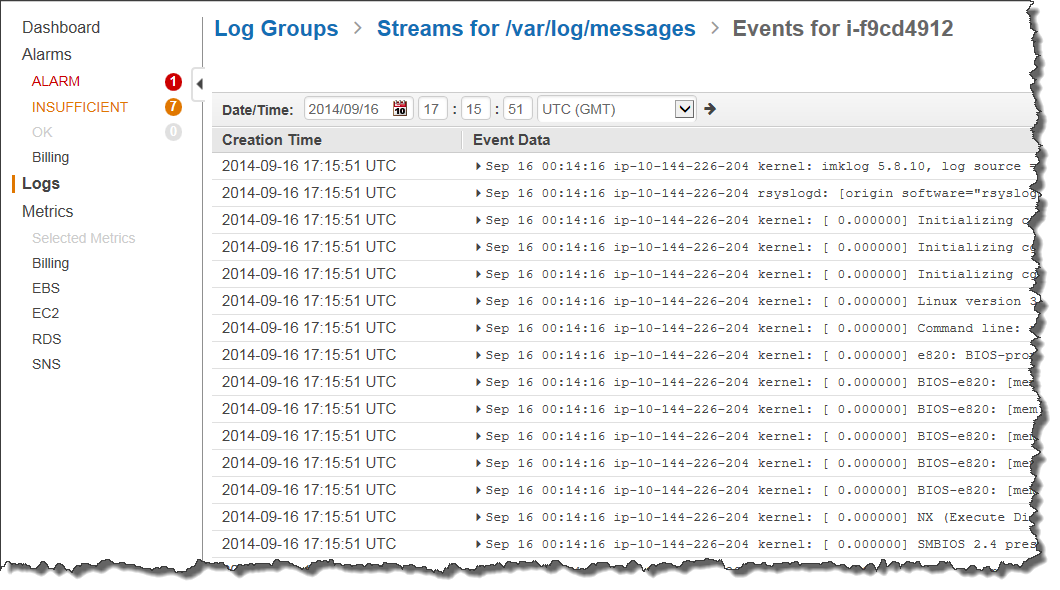Click the Event Data column header
The height and width of the screenshot is (590, 1060).
pos(511,140)
